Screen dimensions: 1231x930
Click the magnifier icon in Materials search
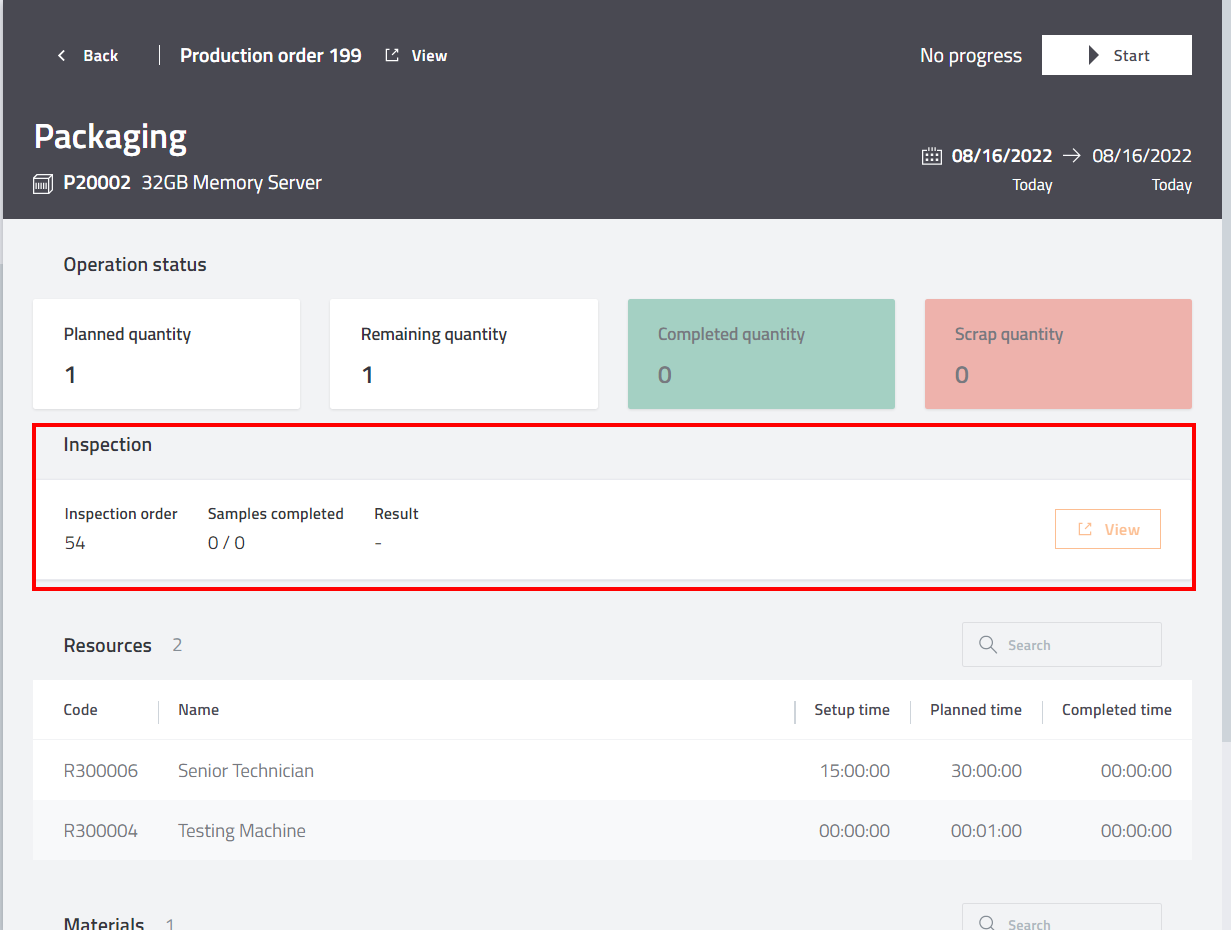coord(988,923)
